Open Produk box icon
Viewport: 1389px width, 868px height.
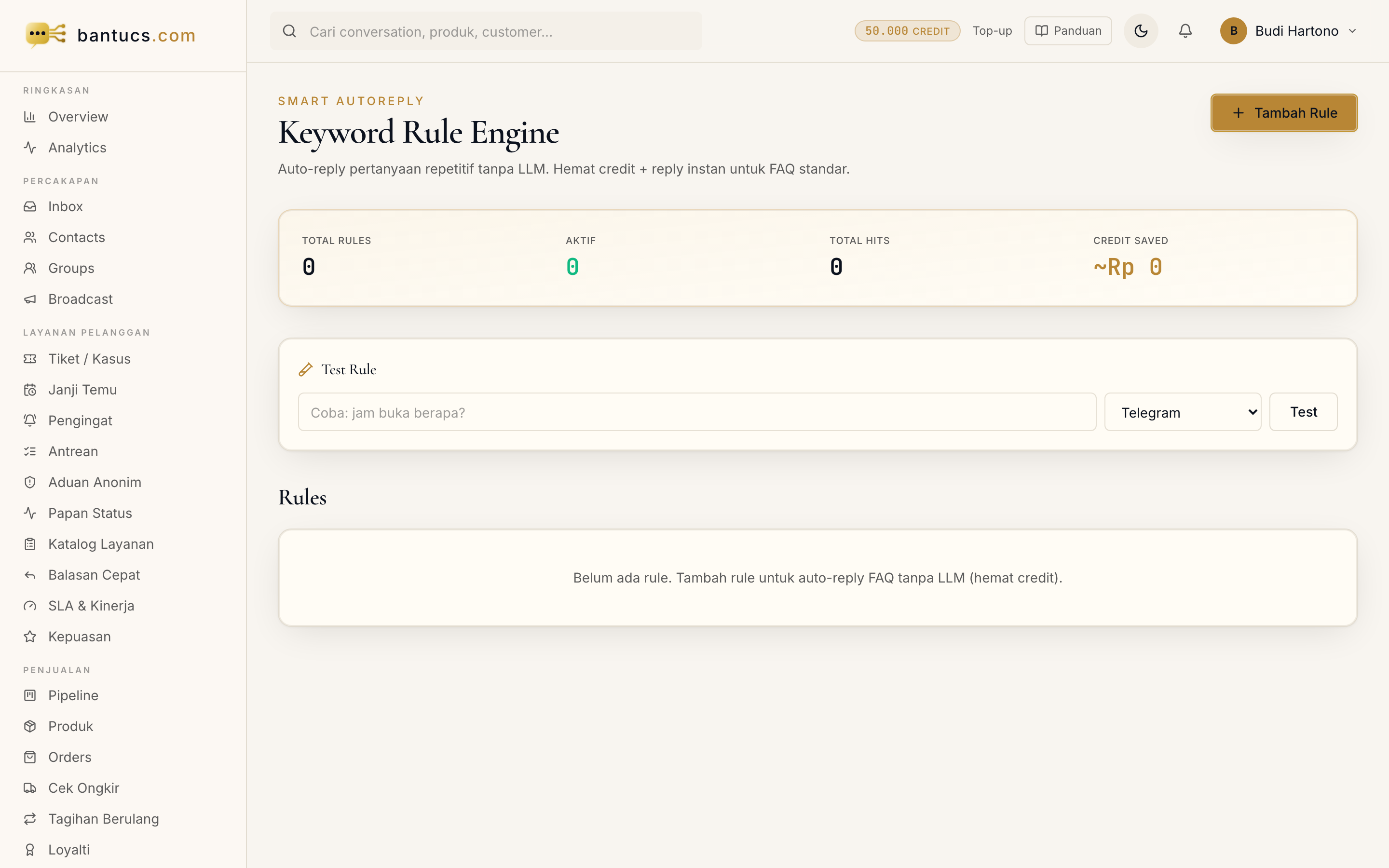click(x=30, y=726)
